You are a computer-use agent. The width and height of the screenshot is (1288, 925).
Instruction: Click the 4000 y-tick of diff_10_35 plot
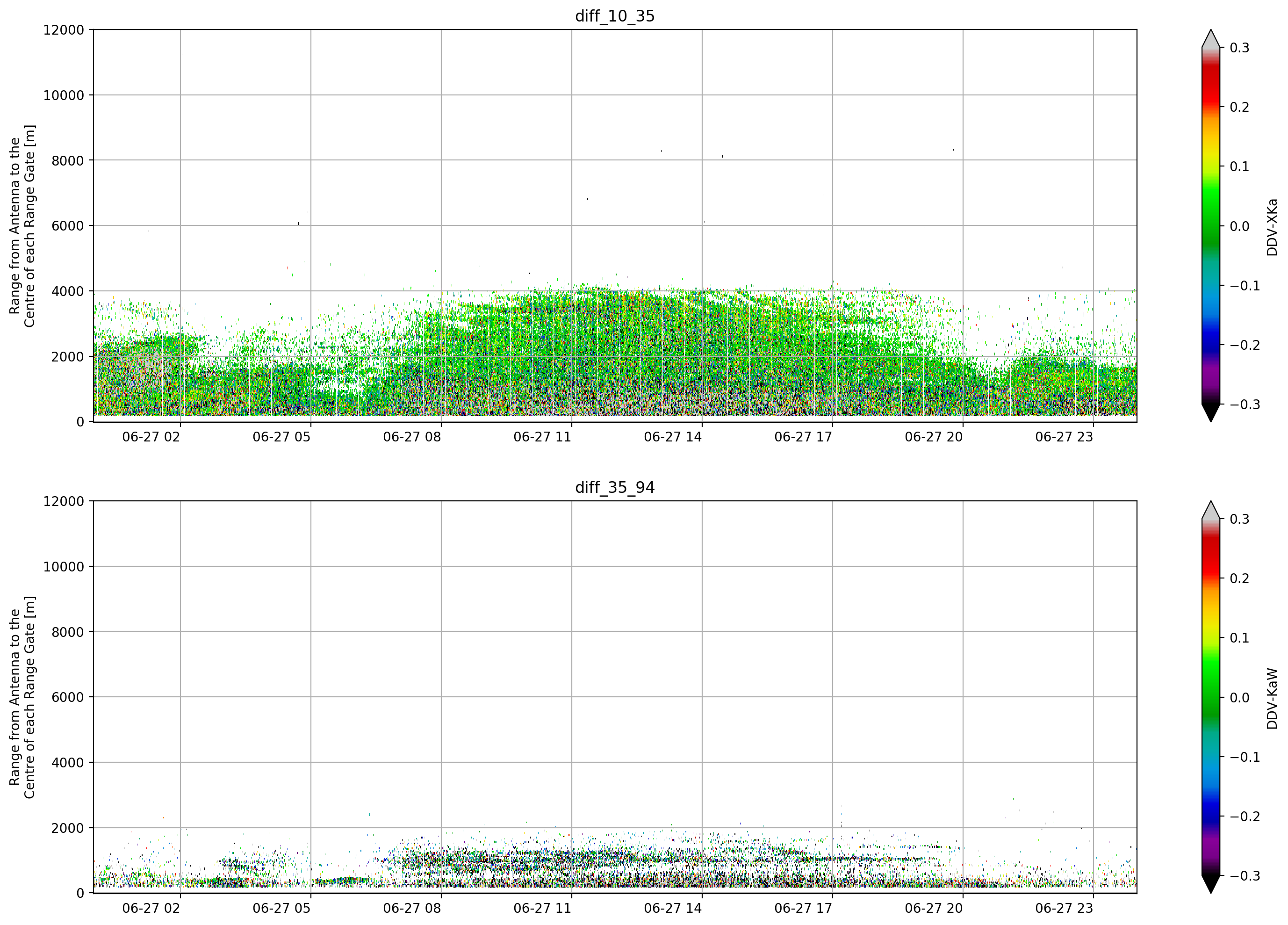tap(68, 291)
